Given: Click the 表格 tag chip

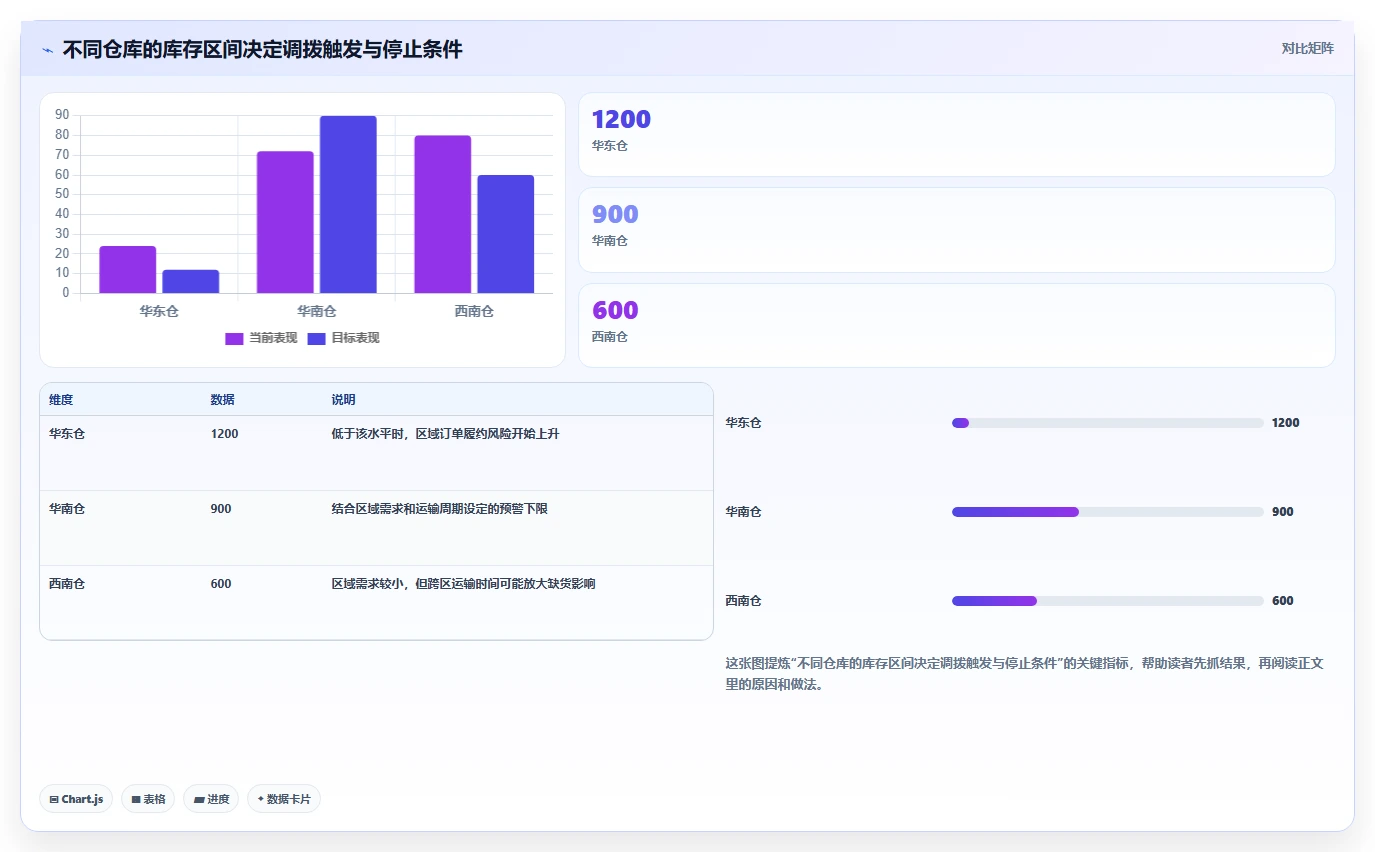Looking at the screenshot, I should coord(148,799).
